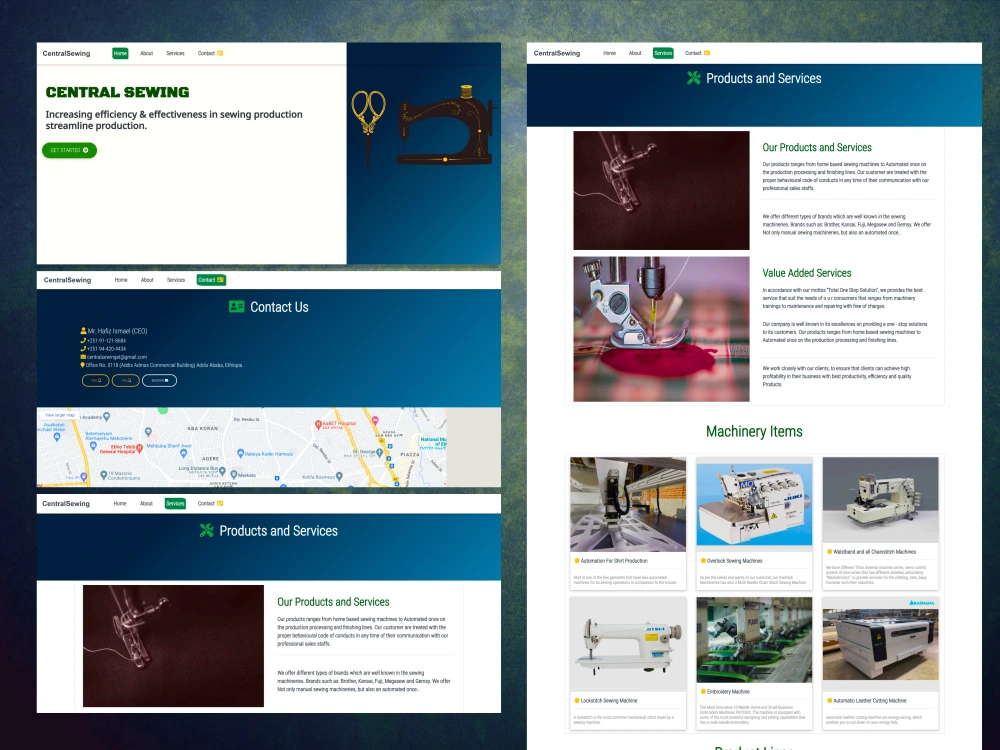Click the vintage sewing machine illustration on the home page
The width and height of the screenshot is (1000, 750).
tap(446, 124)
